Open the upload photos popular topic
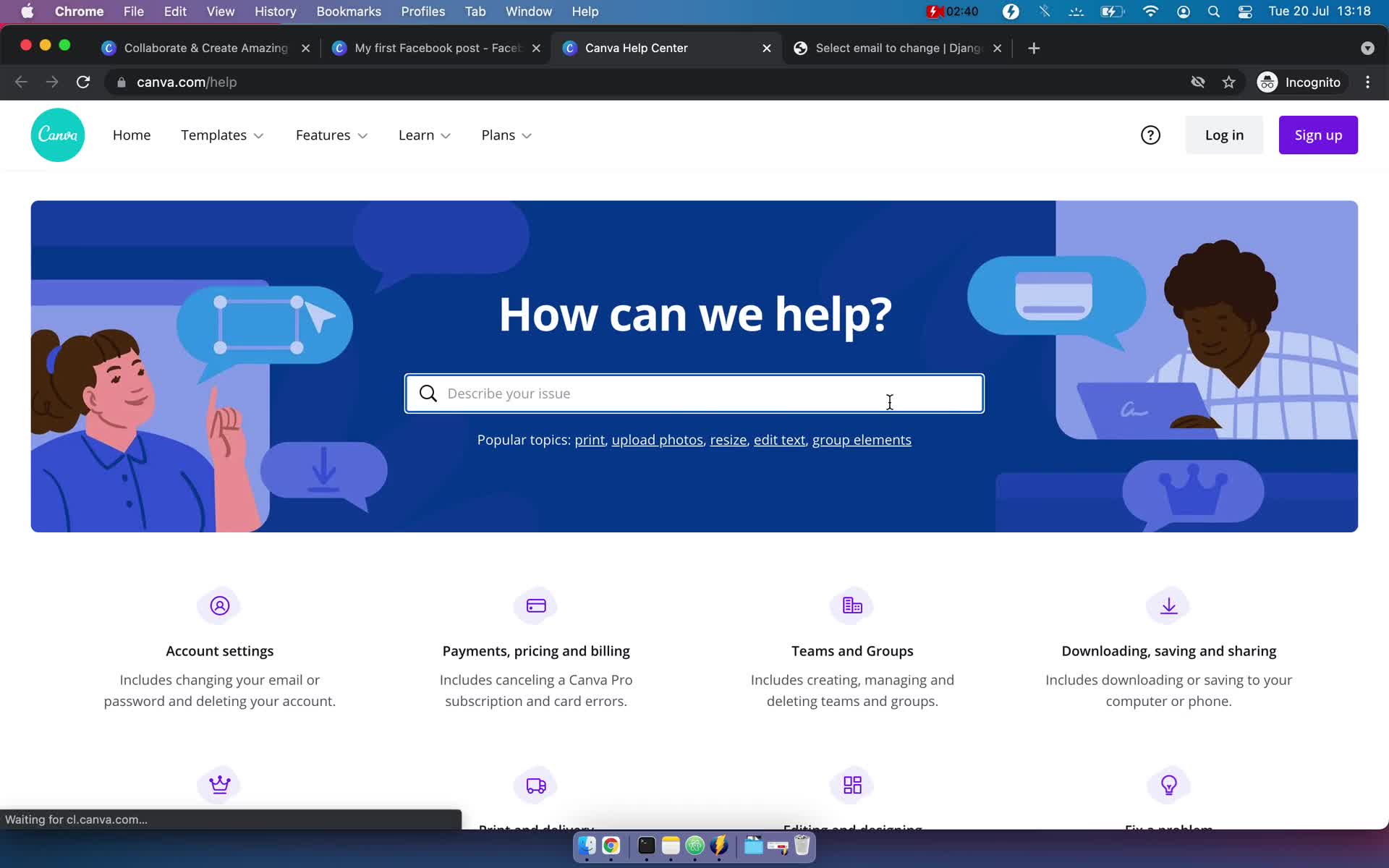 coord(658,440)
